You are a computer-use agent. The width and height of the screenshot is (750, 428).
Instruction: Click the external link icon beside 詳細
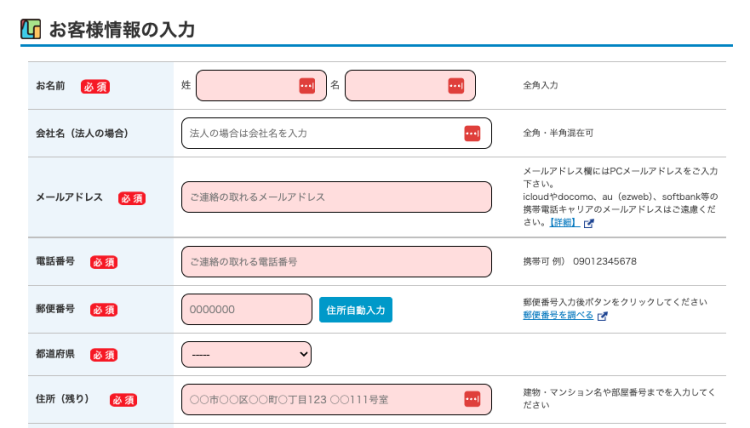[589, 223]
